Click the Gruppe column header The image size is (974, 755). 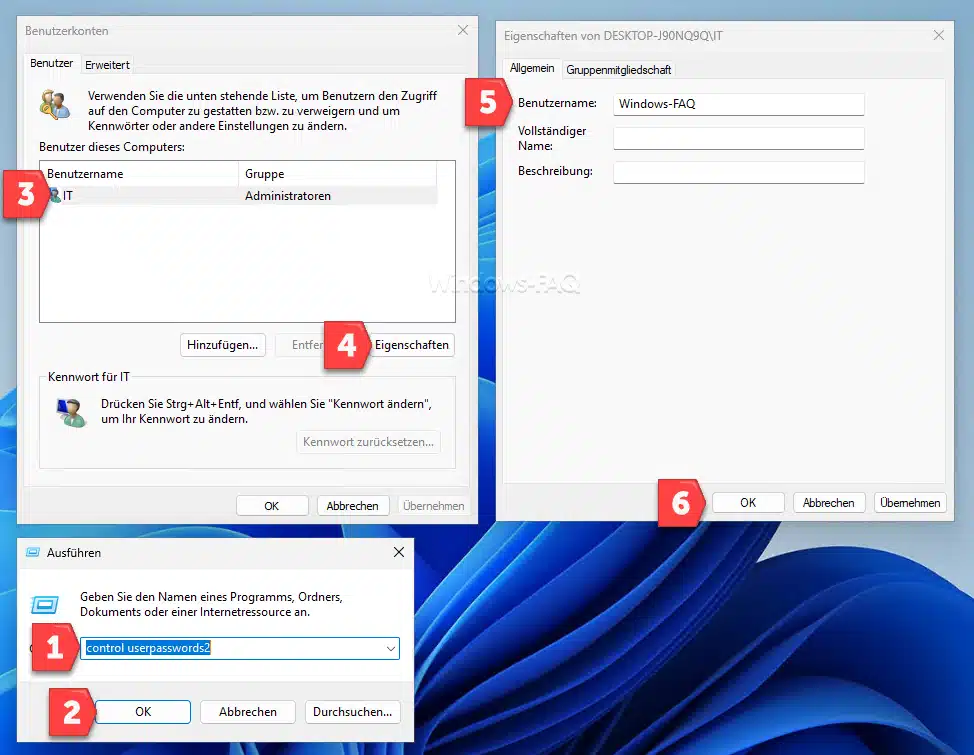pos(338,174)
